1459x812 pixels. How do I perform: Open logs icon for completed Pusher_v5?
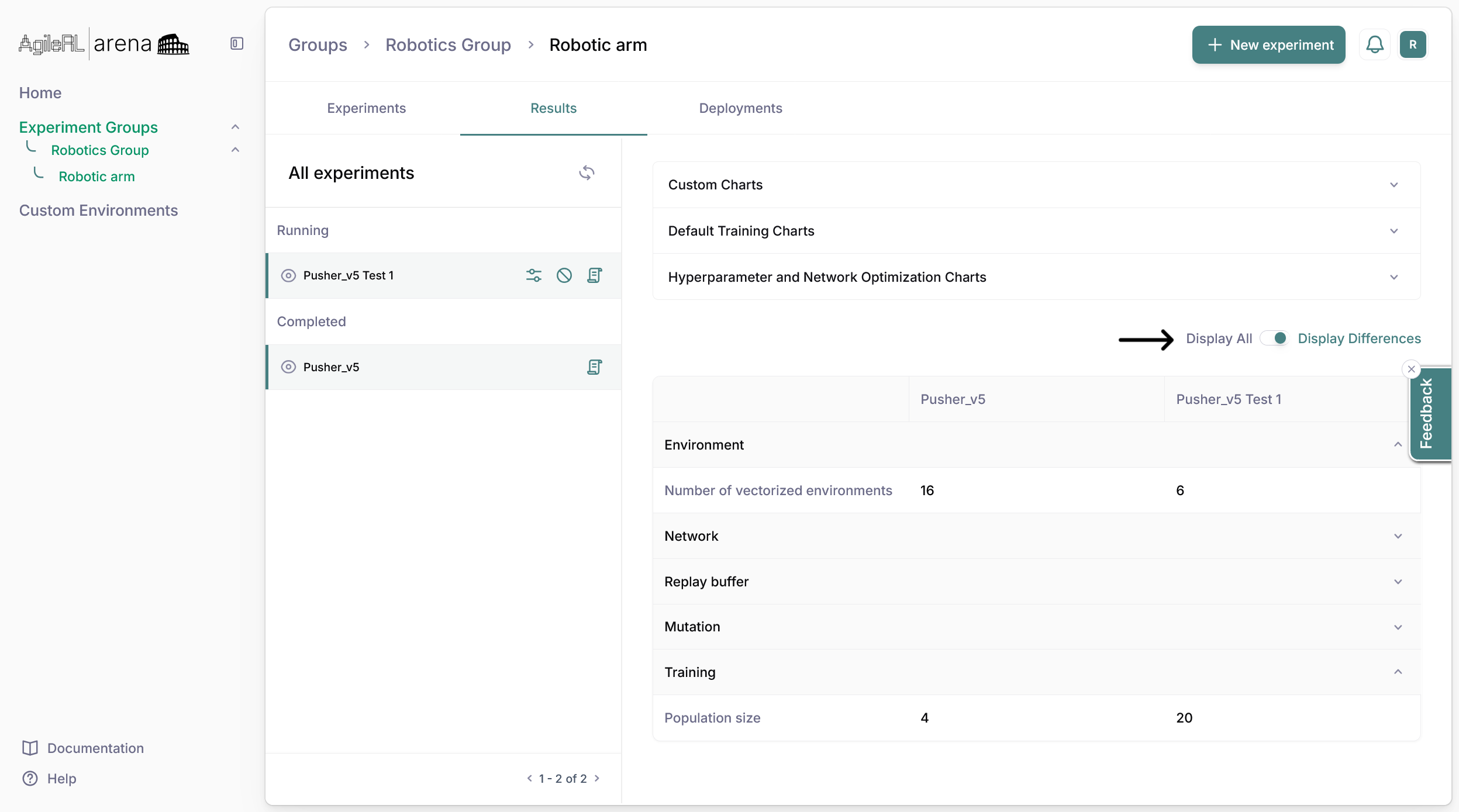(x=594, y=367)
